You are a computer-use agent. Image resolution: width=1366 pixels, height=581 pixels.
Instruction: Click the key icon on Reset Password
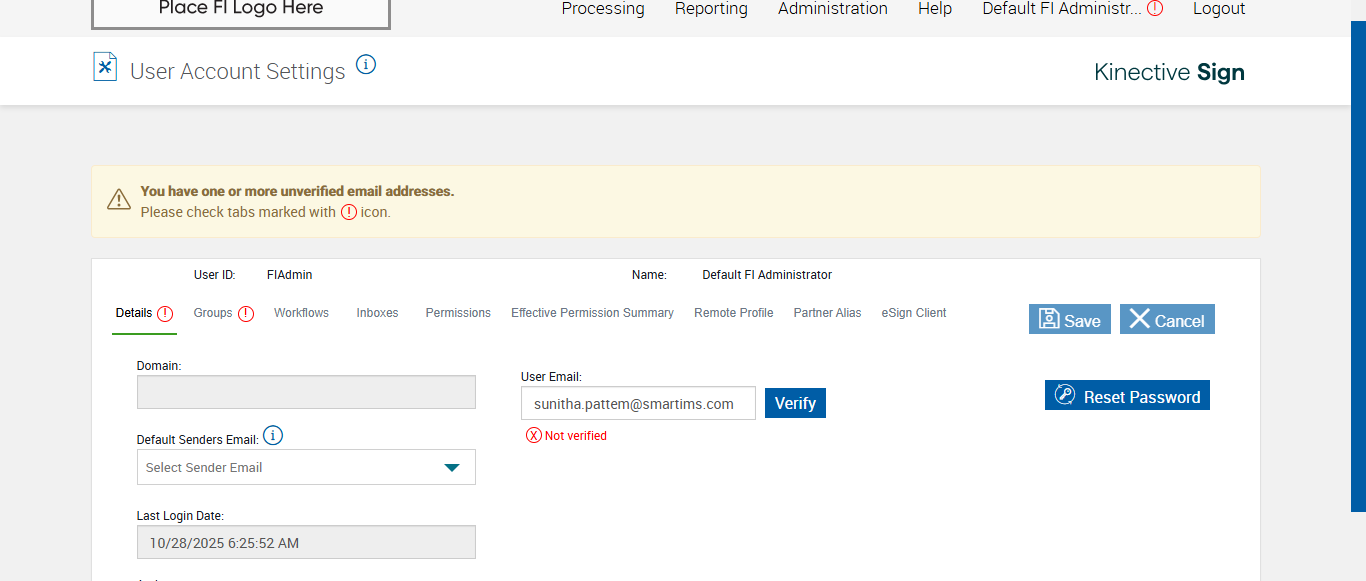click(x=1065, y=396)
